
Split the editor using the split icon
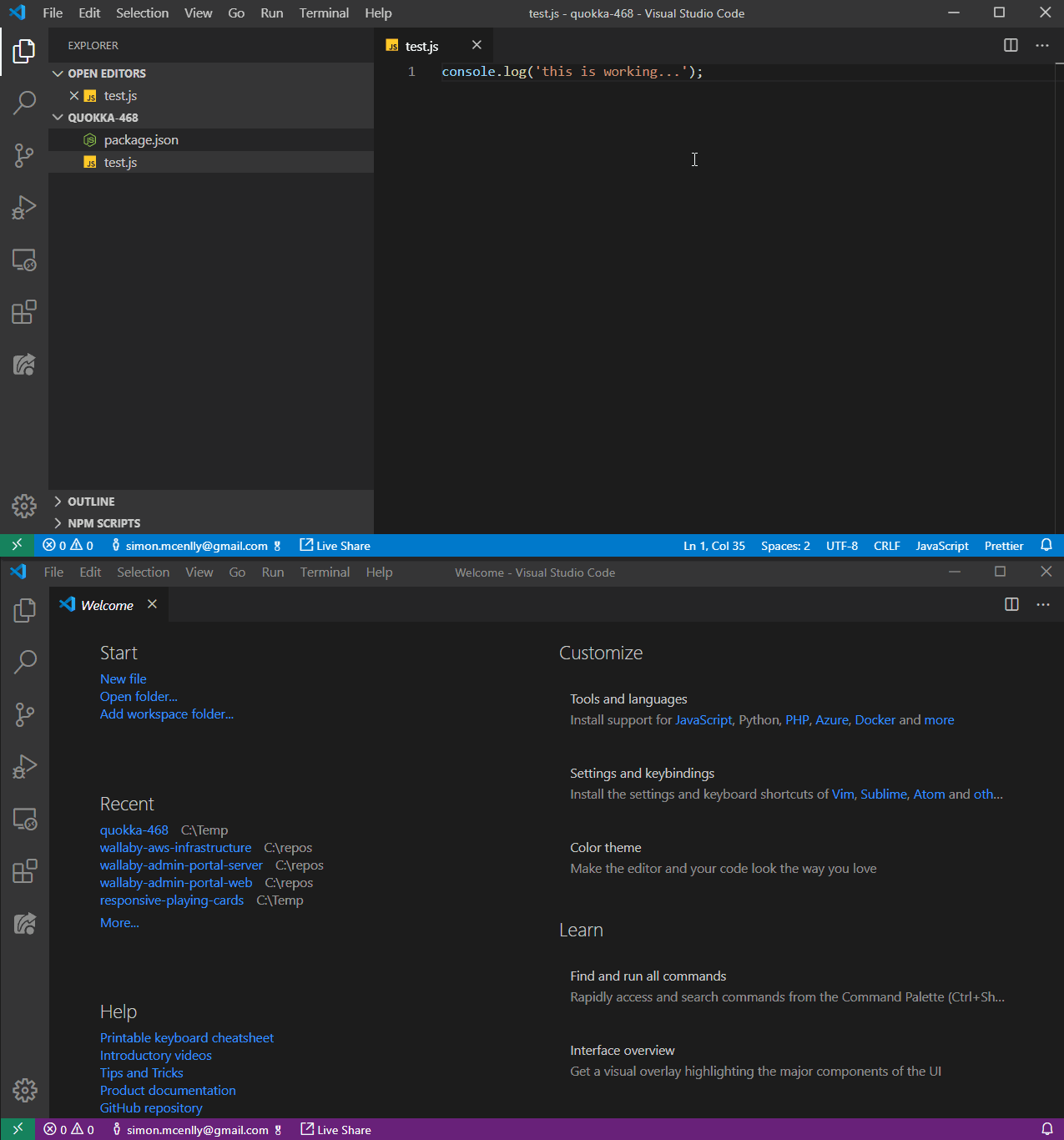click(1011, 45)
